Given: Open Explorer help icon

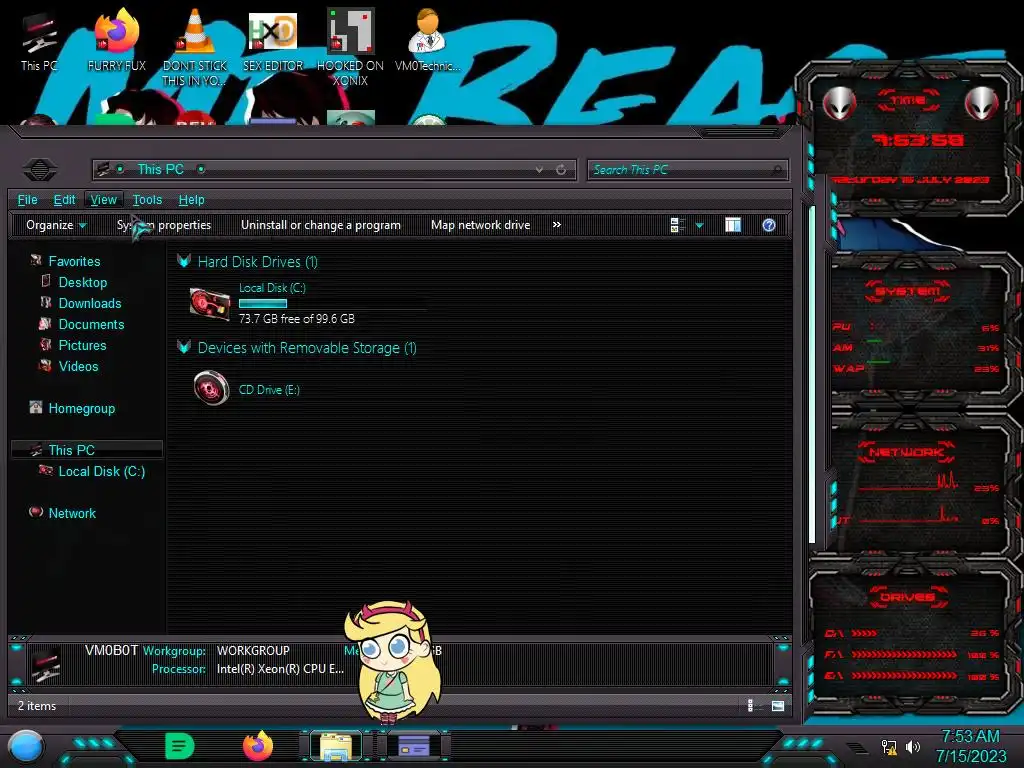Looking at the screenshot, I should (x=769, y=225).
